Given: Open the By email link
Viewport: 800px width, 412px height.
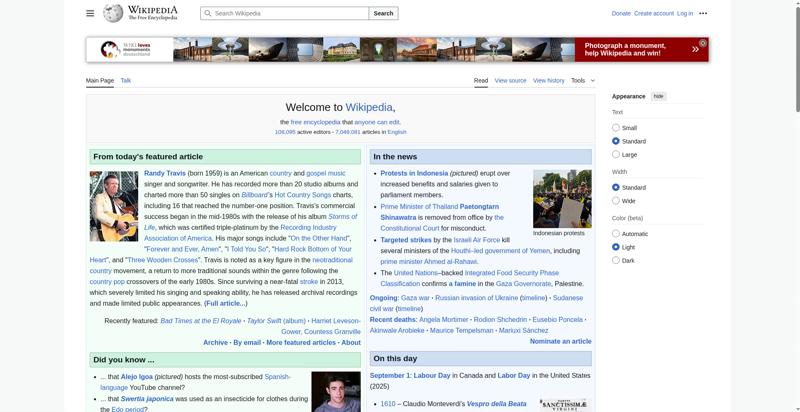Looking at the screenshot, I should [x=247, y=343].
